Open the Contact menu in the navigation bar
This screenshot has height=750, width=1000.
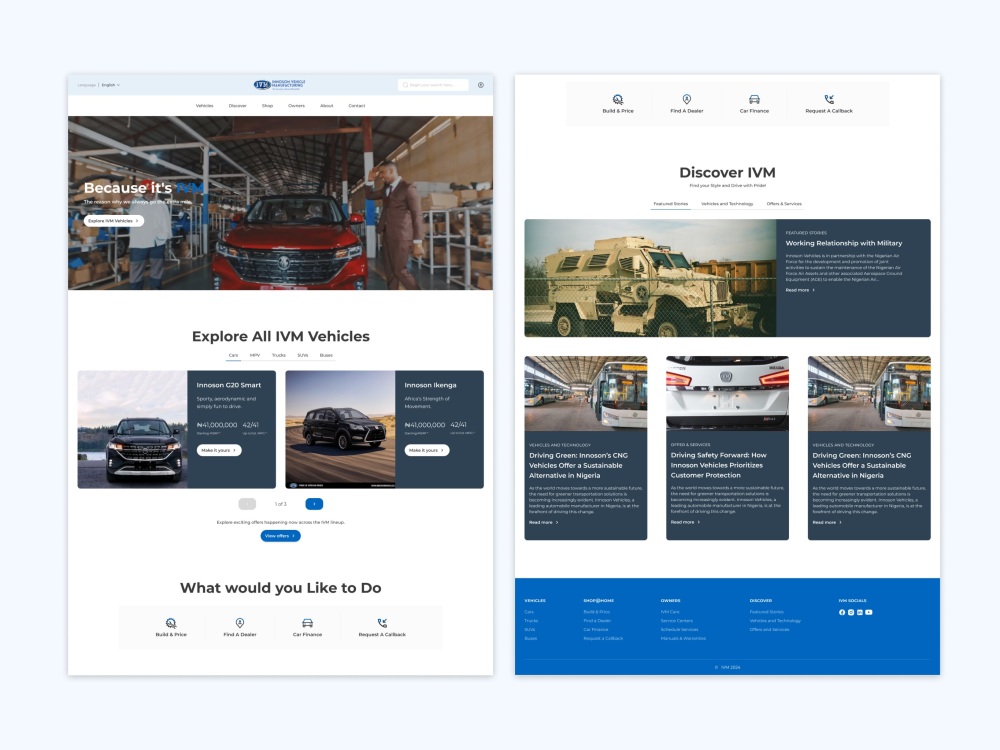coord(357,106)
